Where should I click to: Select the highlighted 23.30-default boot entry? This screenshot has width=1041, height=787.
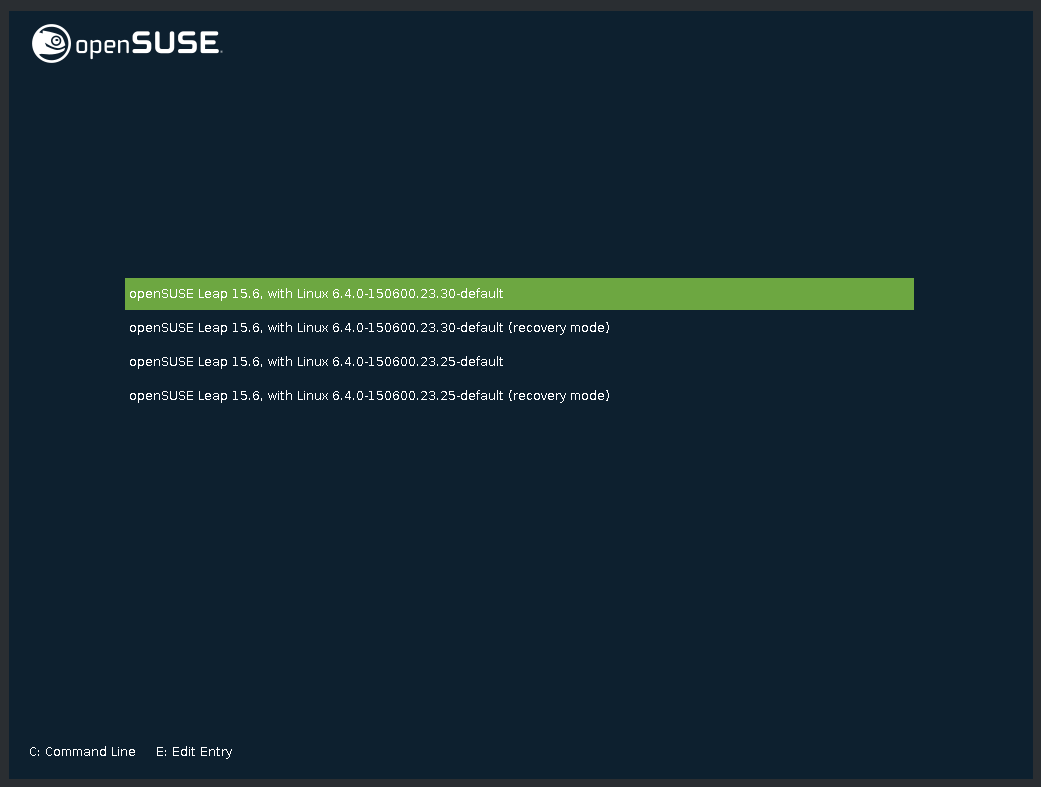click(316, 294)
